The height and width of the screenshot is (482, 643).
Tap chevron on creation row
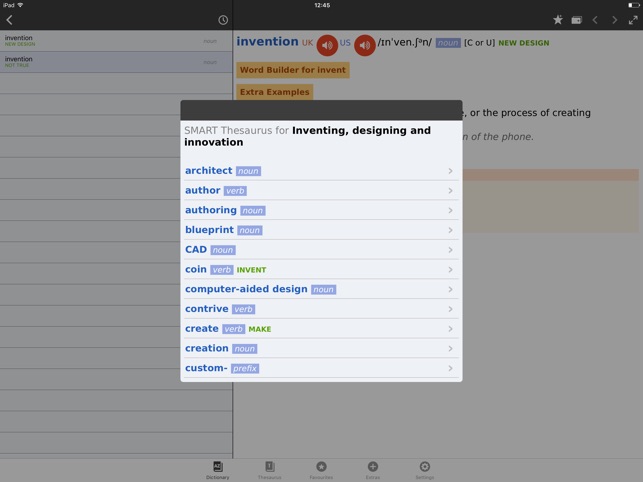tap(450, 348)
